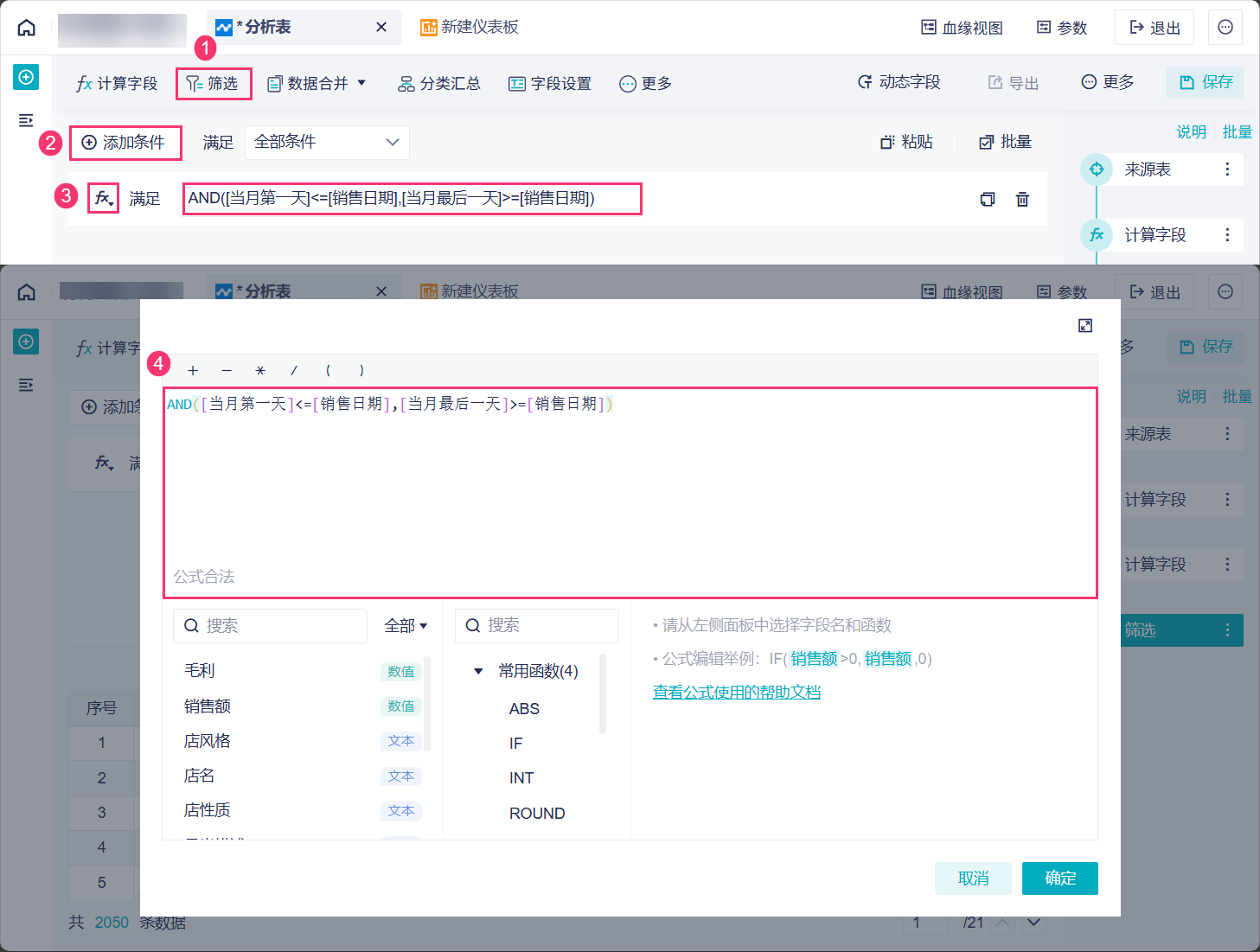Collapse the 常用函数(4) function group
This screenshot has height=952, width=1260.
click(478, 671)
